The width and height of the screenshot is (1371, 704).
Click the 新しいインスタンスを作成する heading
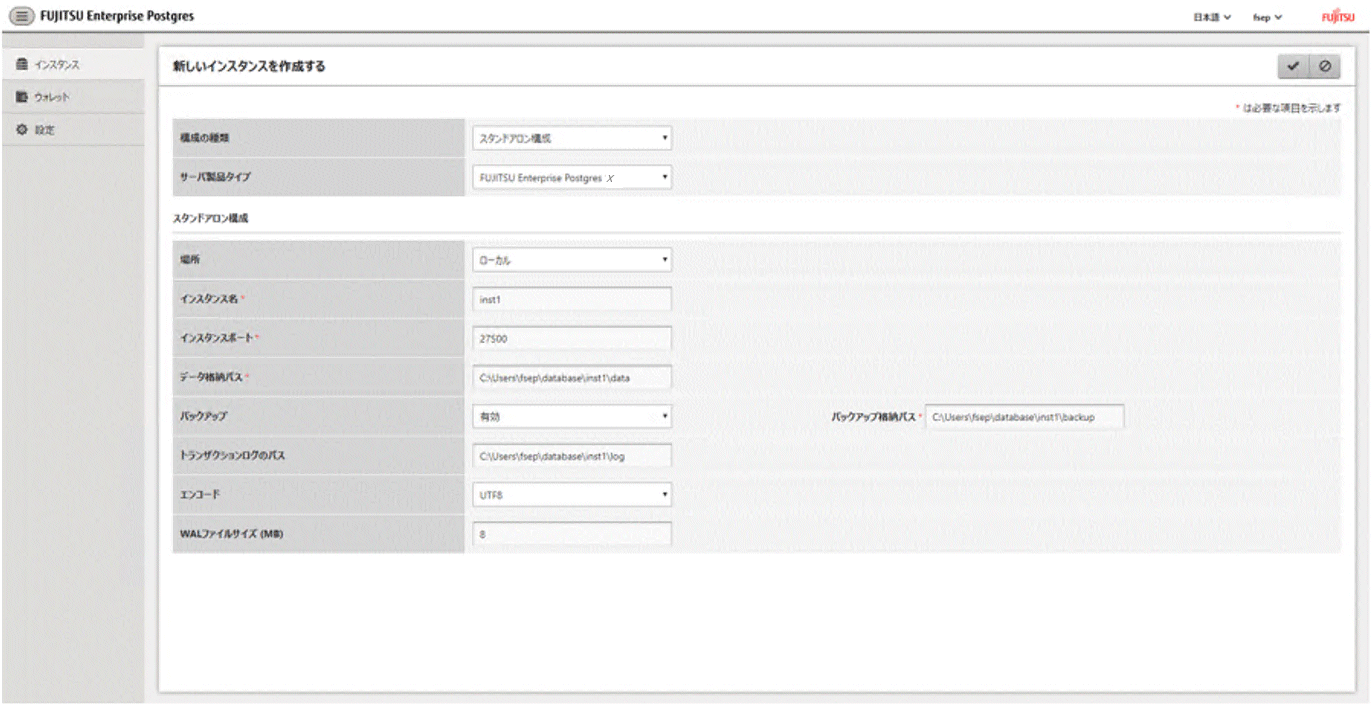250,67
